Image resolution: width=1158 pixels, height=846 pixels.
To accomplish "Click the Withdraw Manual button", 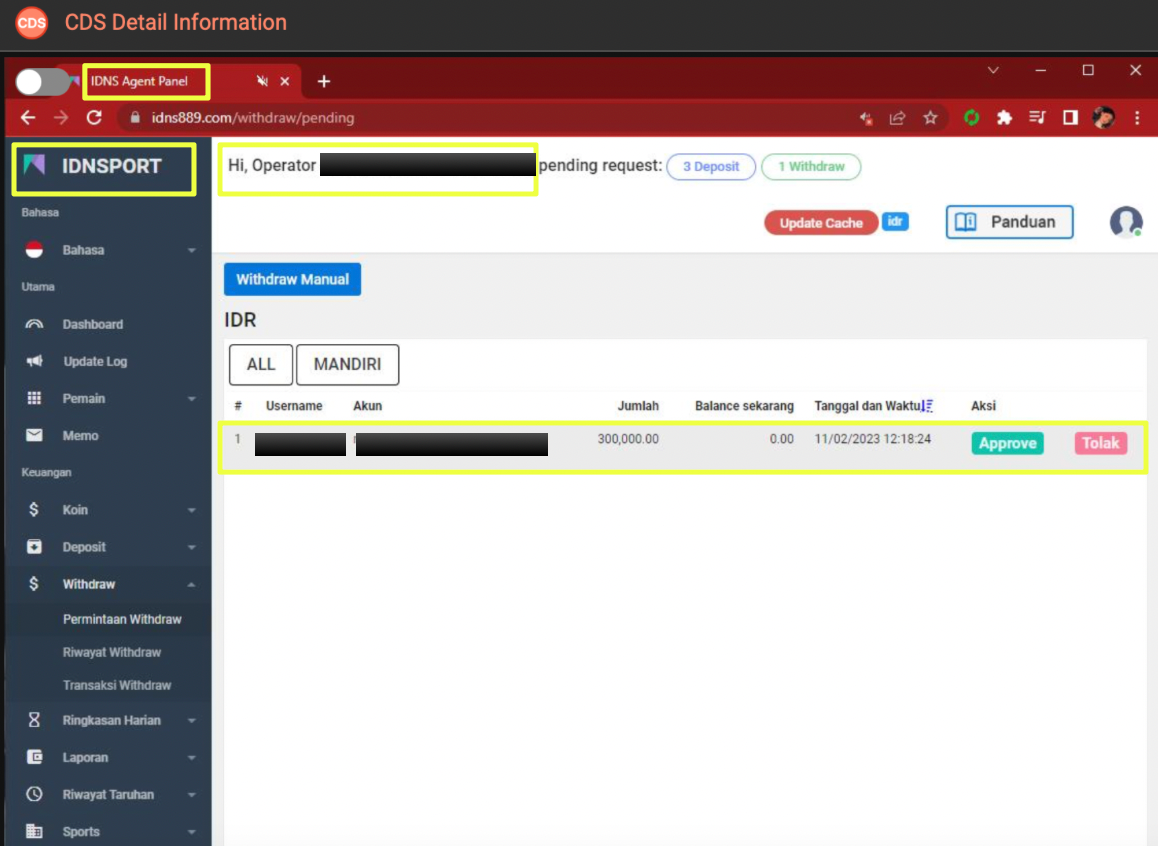I will (x=292, y=280).
